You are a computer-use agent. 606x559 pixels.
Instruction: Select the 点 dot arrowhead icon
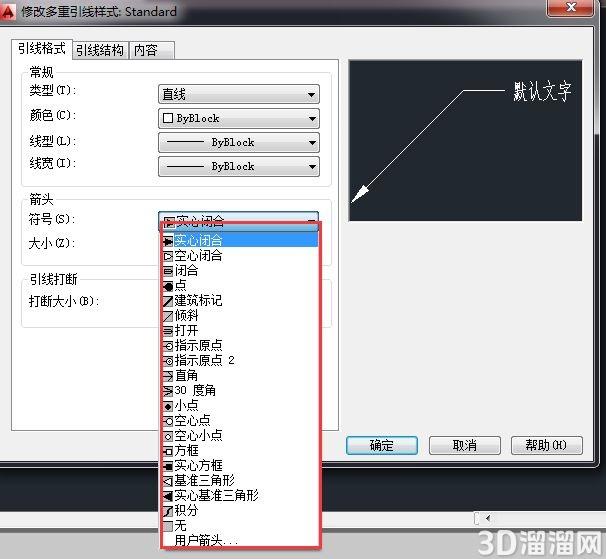tap(168, 286)
